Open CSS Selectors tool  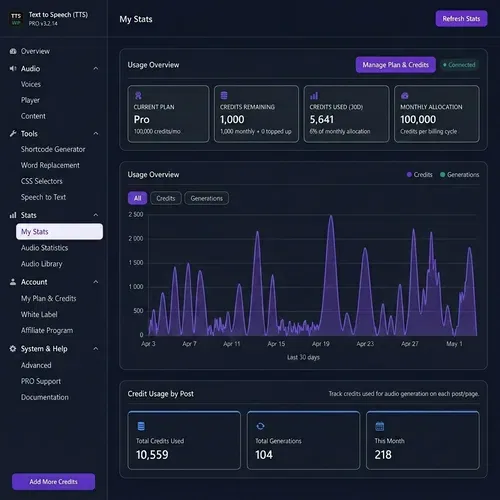42,181
